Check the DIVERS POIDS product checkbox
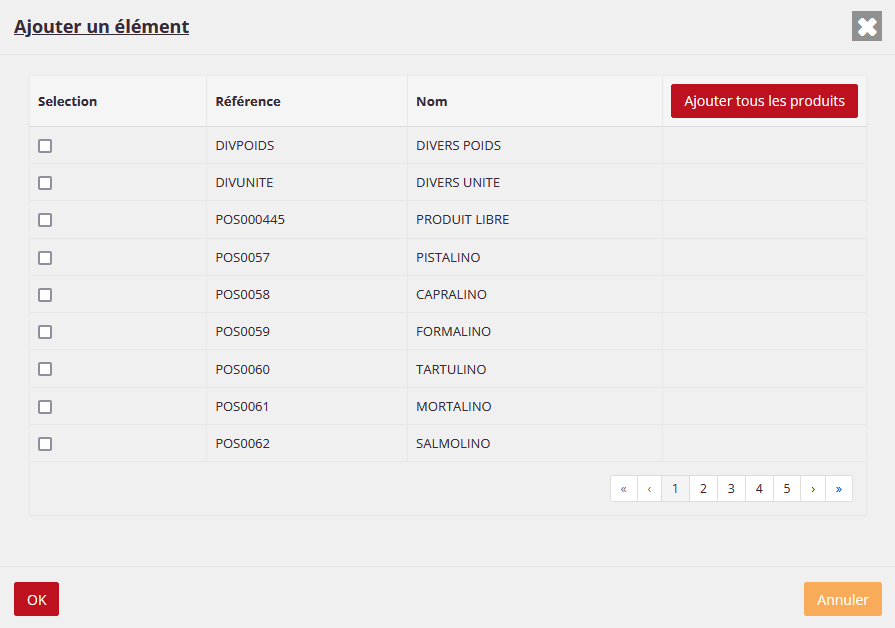Image resolution: width=895 pixels, height=628 pixels. coord(45,146)
